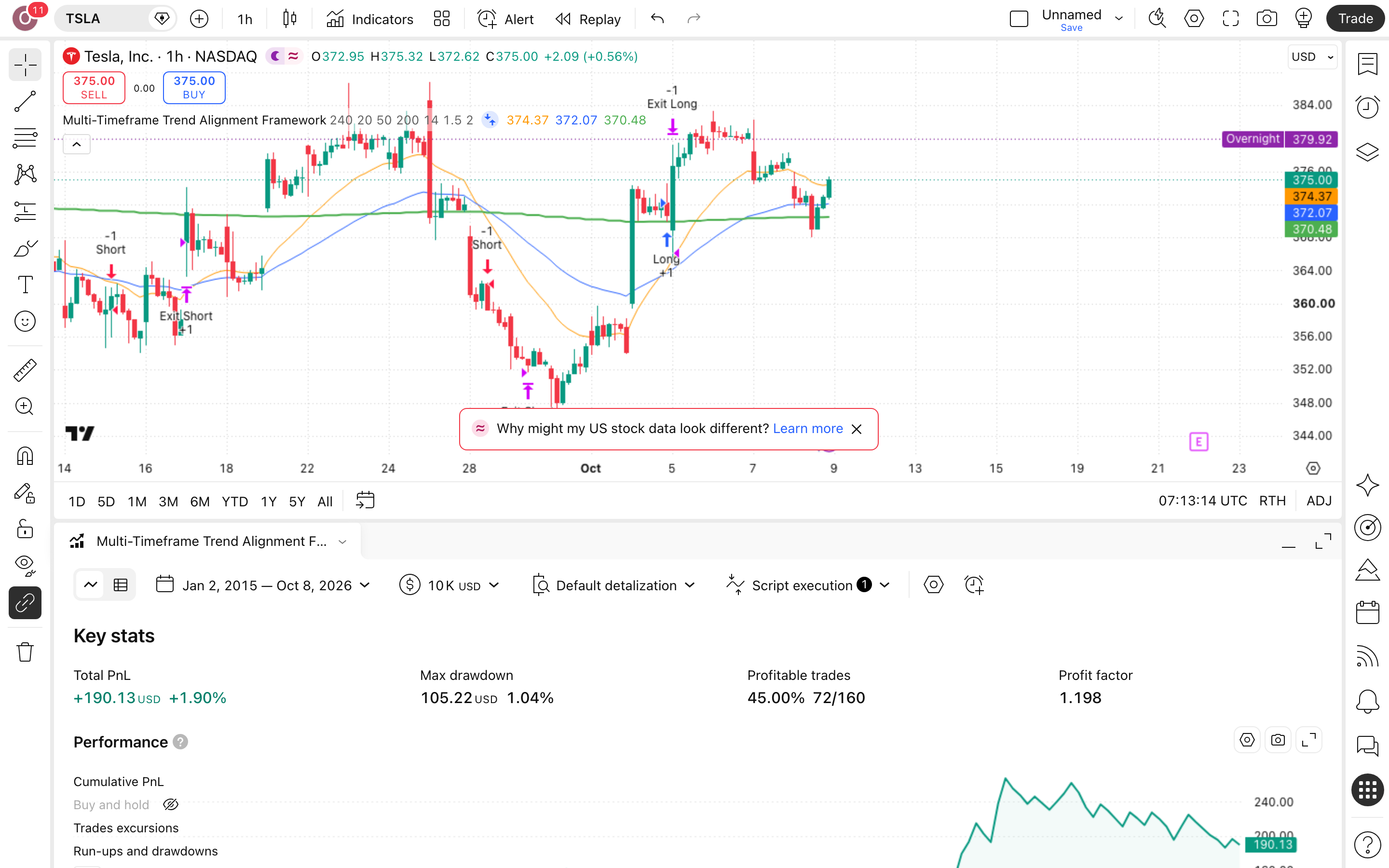The width and height of the screenshot is (1389, 868).
Task: Click the 375.00 BUY button
Action: [x=194, y=88]
